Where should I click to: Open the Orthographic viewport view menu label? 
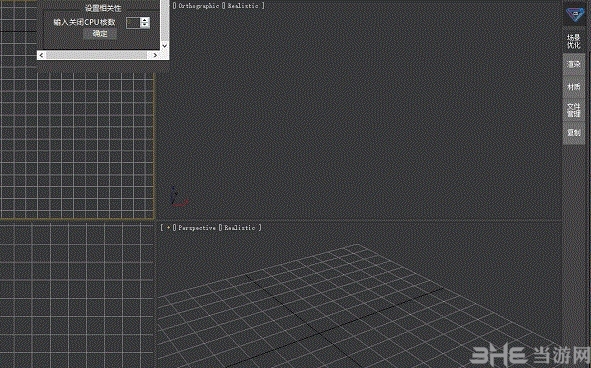(199, 6)
